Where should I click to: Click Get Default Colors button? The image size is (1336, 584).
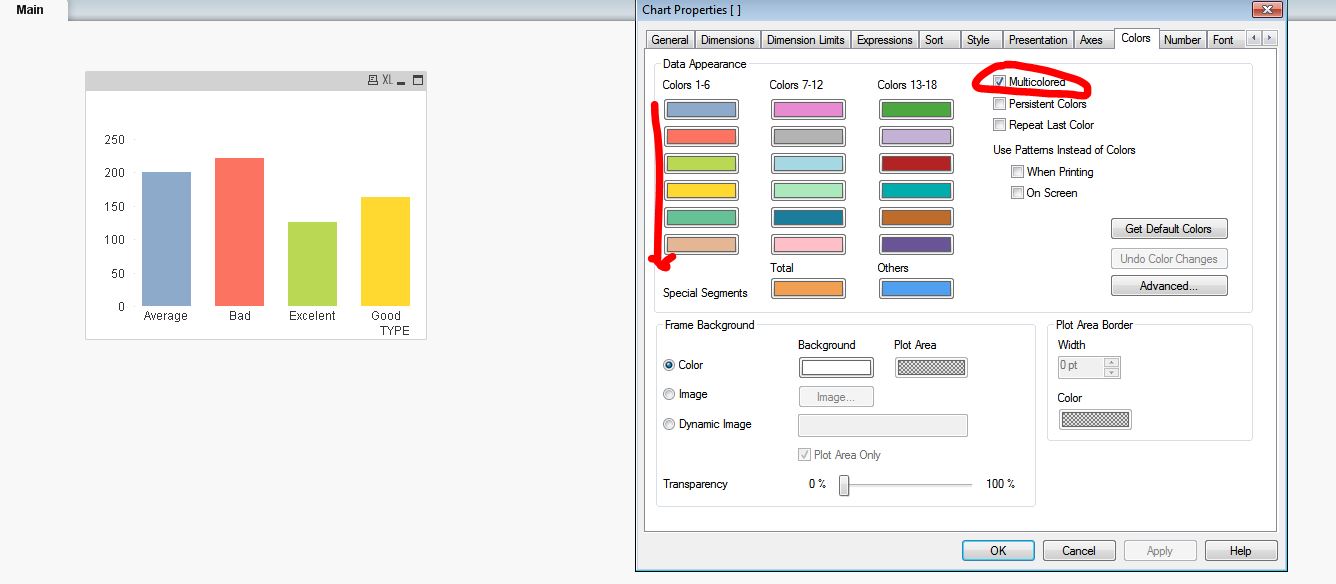1169,229
